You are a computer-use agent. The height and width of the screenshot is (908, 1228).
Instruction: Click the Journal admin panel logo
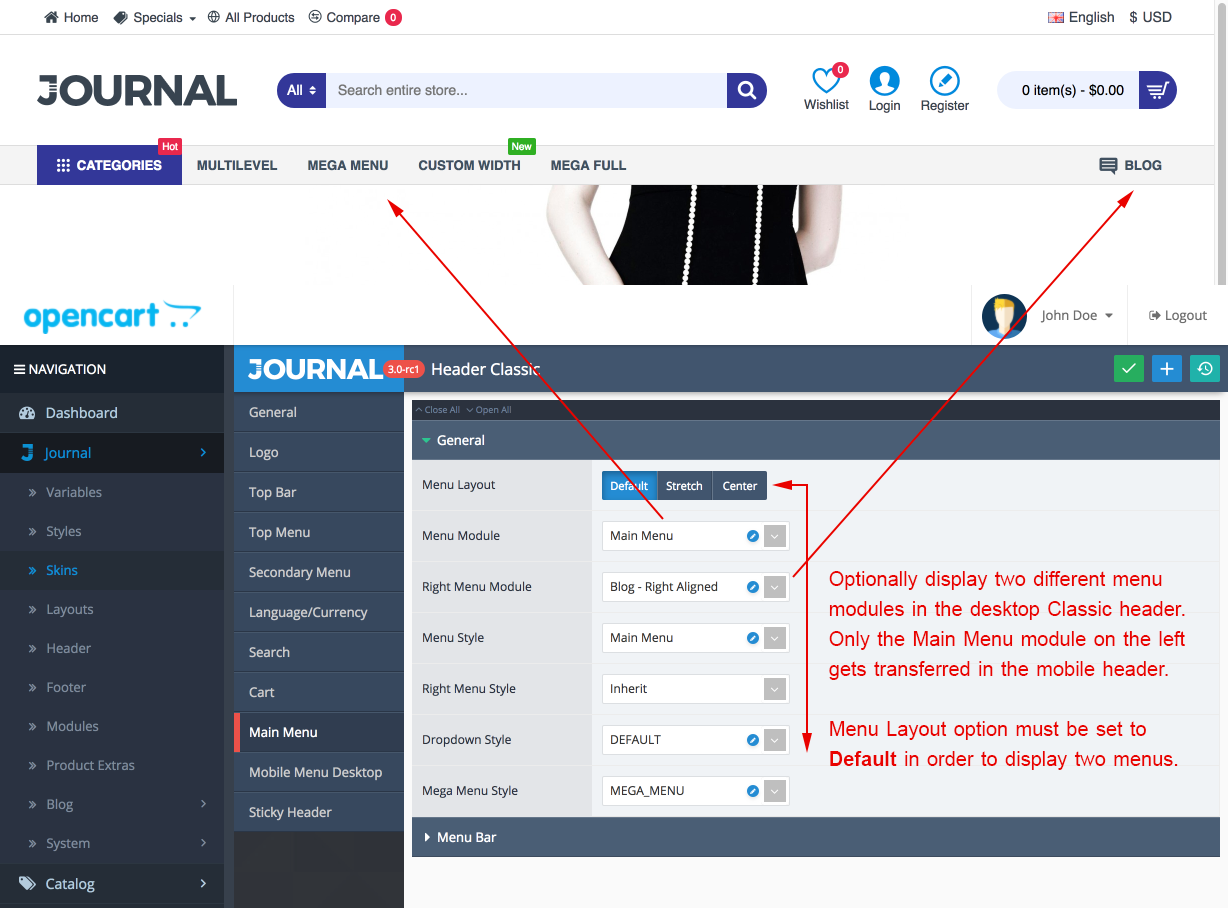[x=314, y=369]
